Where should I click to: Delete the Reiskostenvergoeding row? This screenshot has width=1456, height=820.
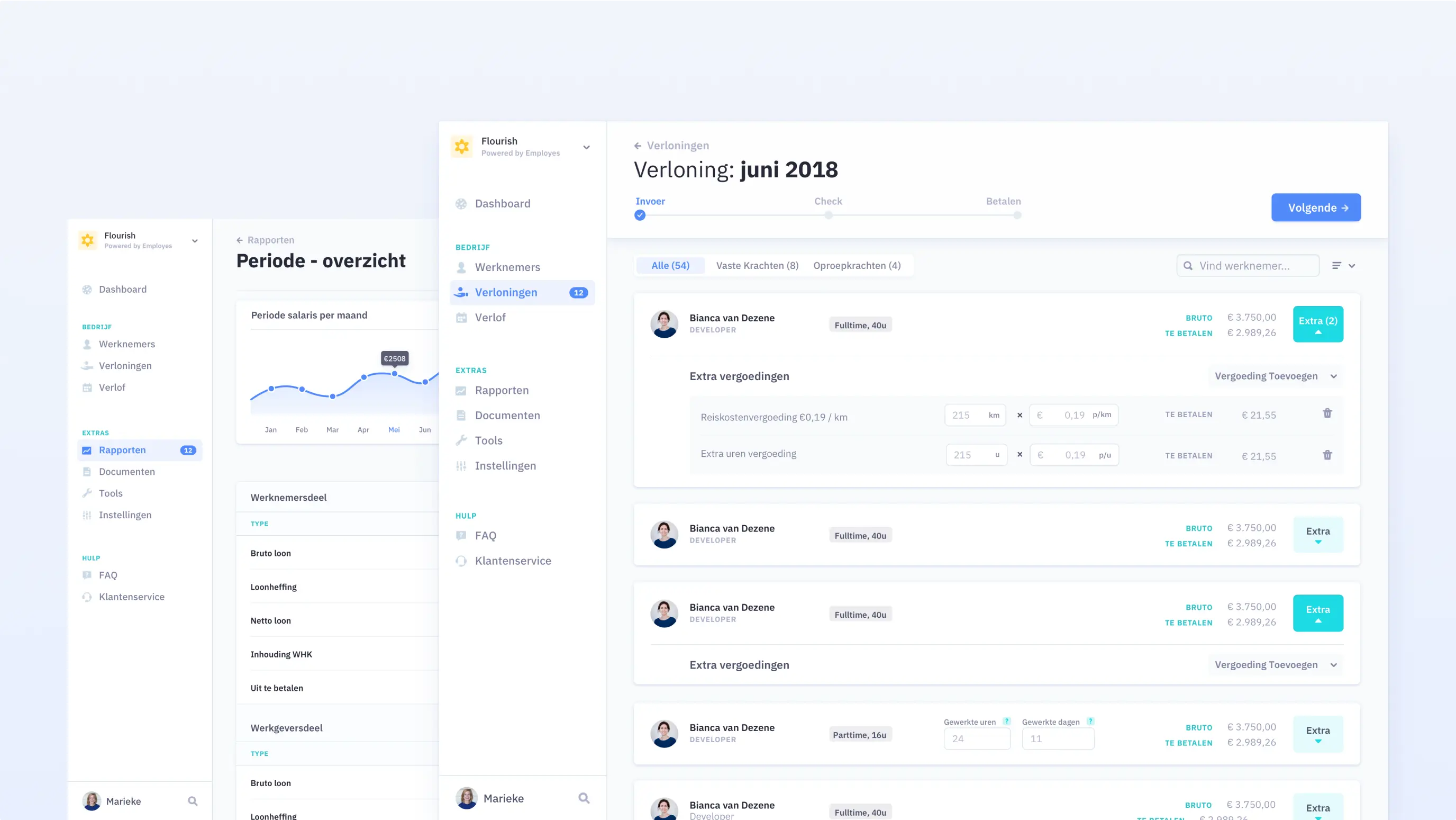tap(1327, 413)
